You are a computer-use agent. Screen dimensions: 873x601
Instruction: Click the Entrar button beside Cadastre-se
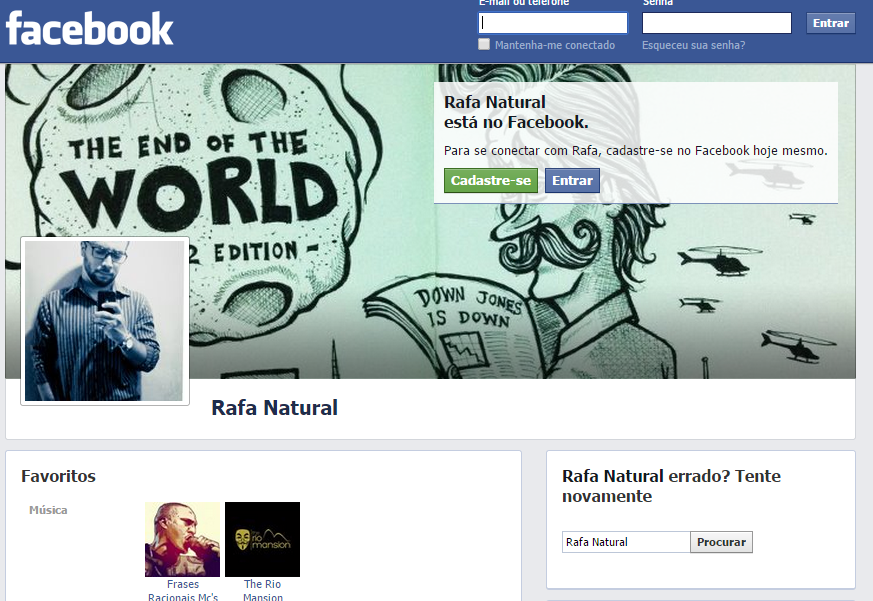point(572,180)
